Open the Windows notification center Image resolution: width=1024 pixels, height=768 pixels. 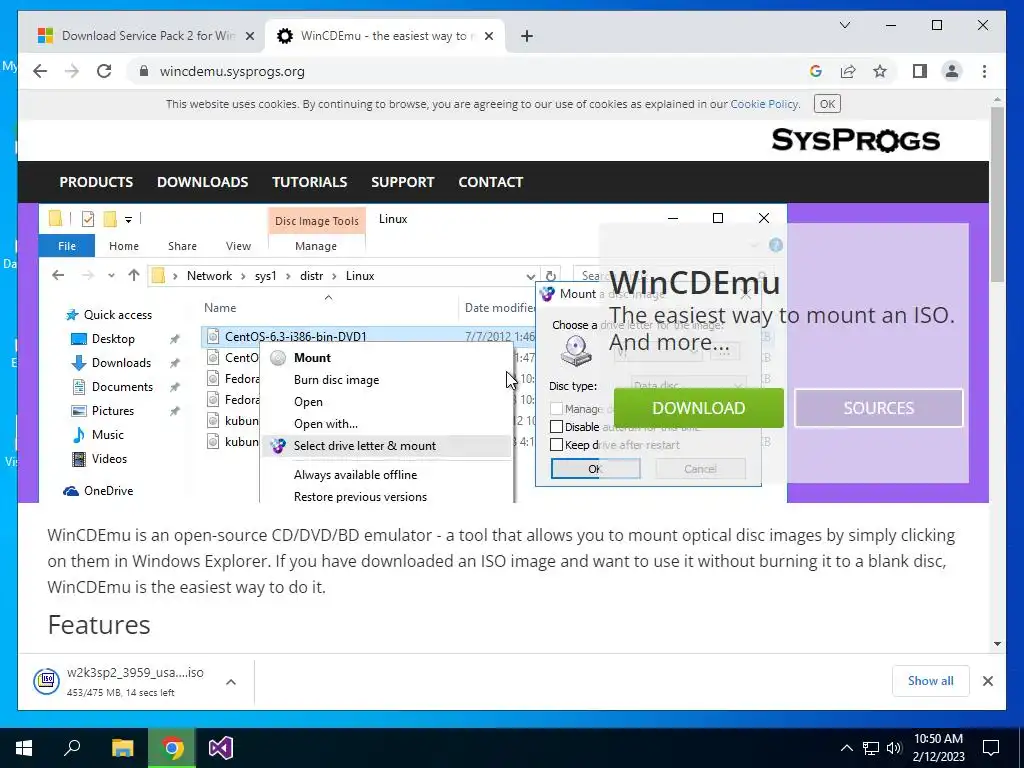pyautogui.click(x=991, y=748)
